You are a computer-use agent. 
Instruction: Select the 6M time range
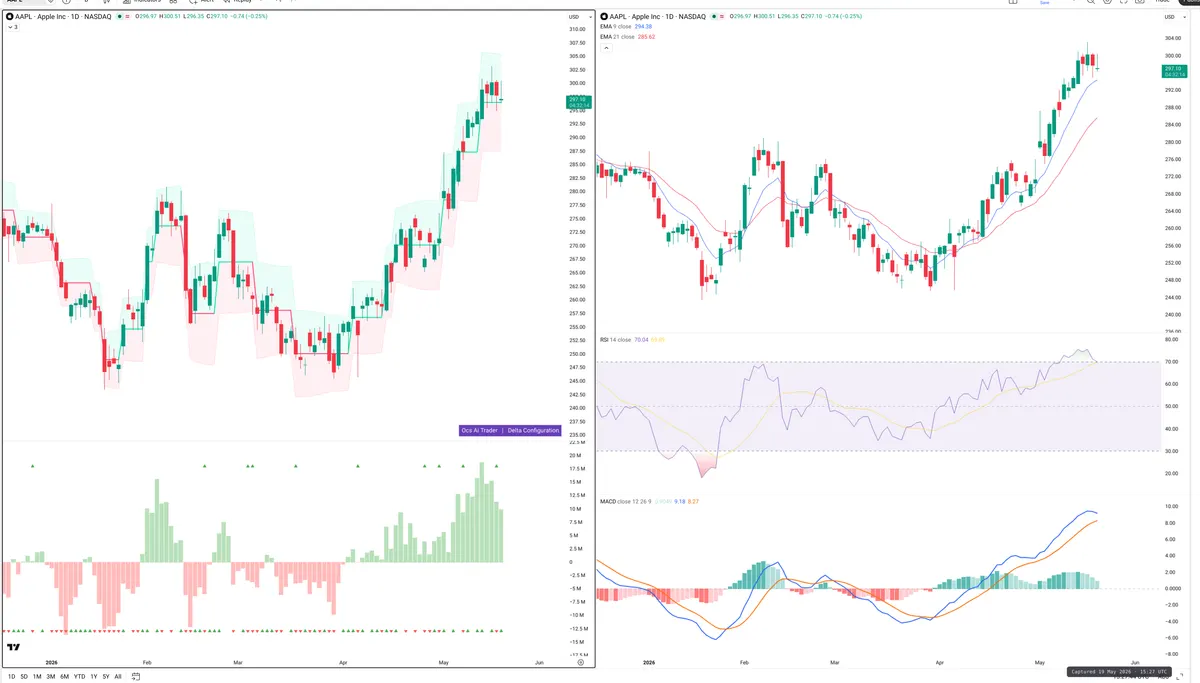(65, 677)
